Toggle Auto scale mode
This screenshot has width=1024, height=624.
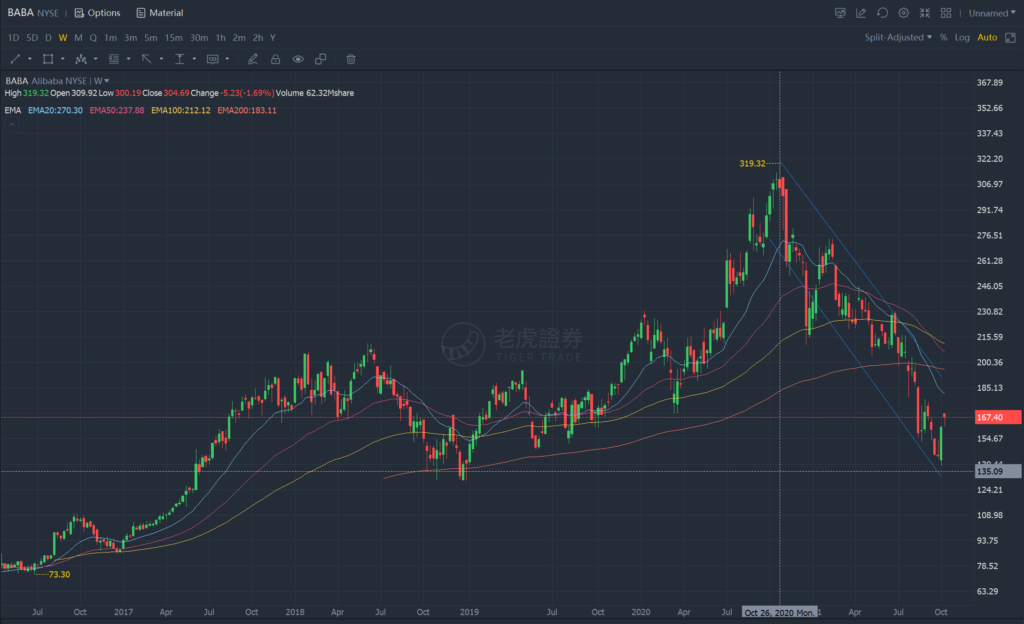(x=987, y=38)
